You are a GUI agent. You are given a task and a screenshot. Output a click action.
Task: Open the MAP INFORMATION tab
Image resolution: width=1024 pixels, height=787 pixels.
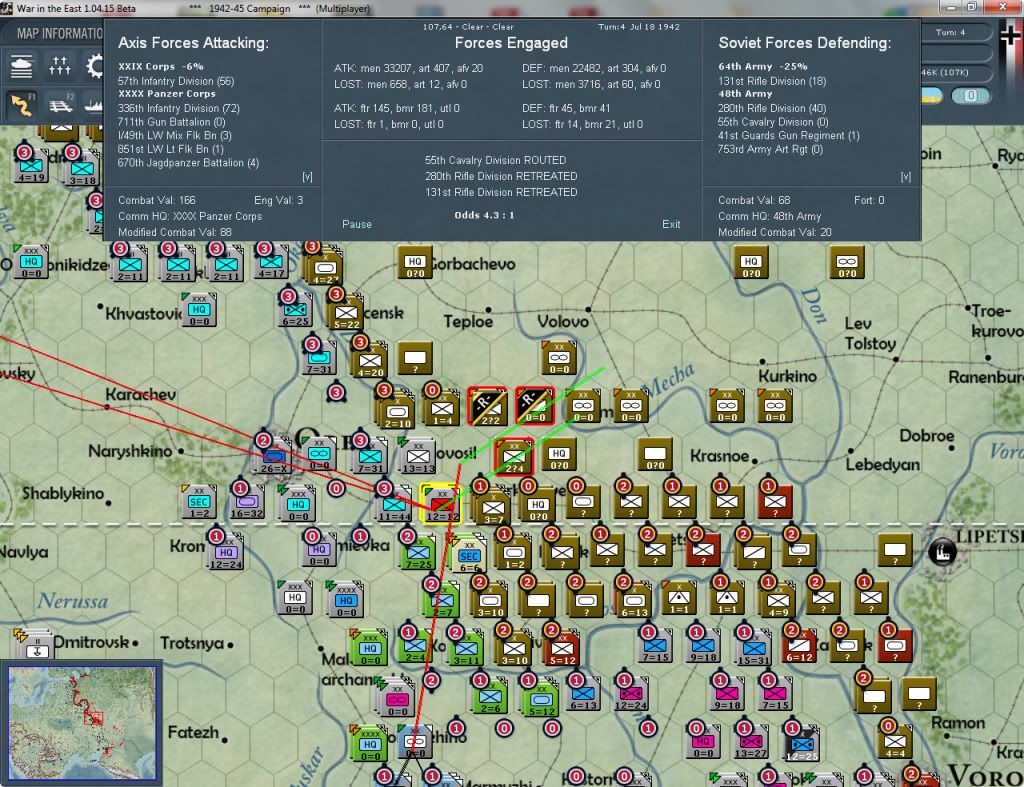click(x=60, y=33)
